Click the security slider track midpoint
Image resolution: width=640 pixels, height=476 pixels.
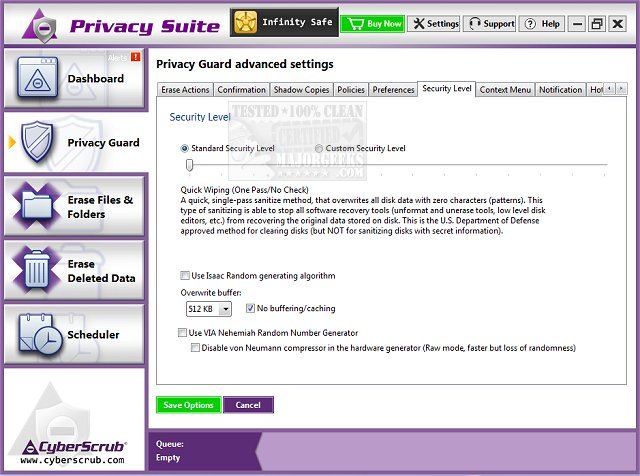click(398, 165)
